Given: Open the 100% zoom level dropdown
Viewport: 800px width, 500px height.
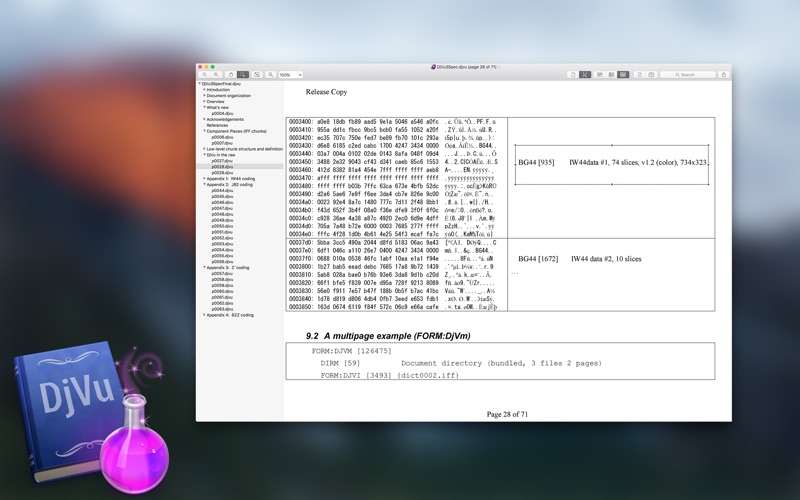Looking at the screenshot, I should 290,75.
